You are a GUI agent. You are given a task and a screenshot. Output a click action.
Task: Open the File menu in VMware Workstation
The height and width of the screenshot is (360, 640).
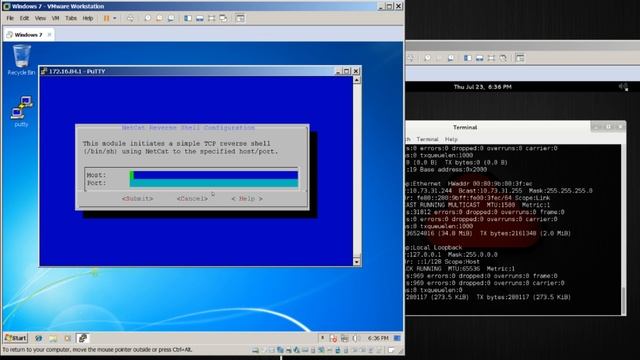pyautogui.click(x=10, y=18)
